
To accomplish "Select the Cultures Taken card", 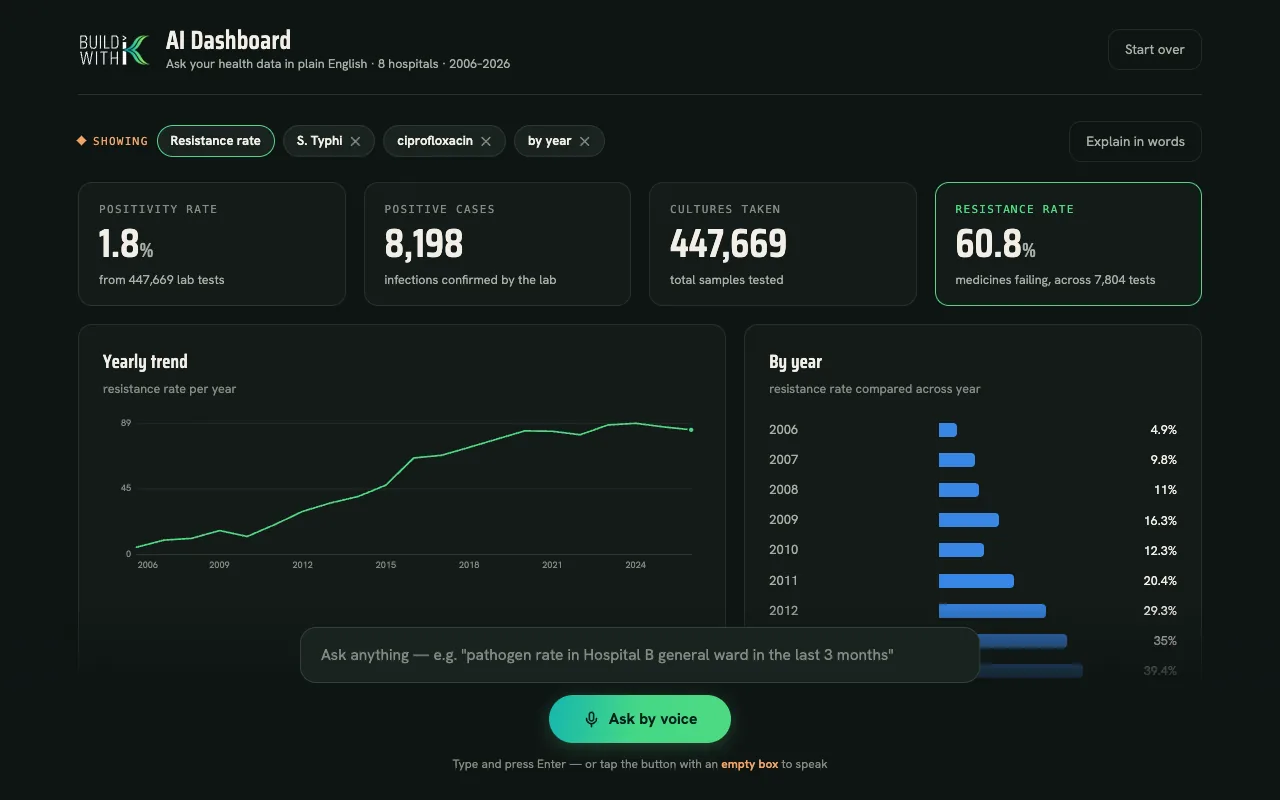I will click(x=783, y=244).
